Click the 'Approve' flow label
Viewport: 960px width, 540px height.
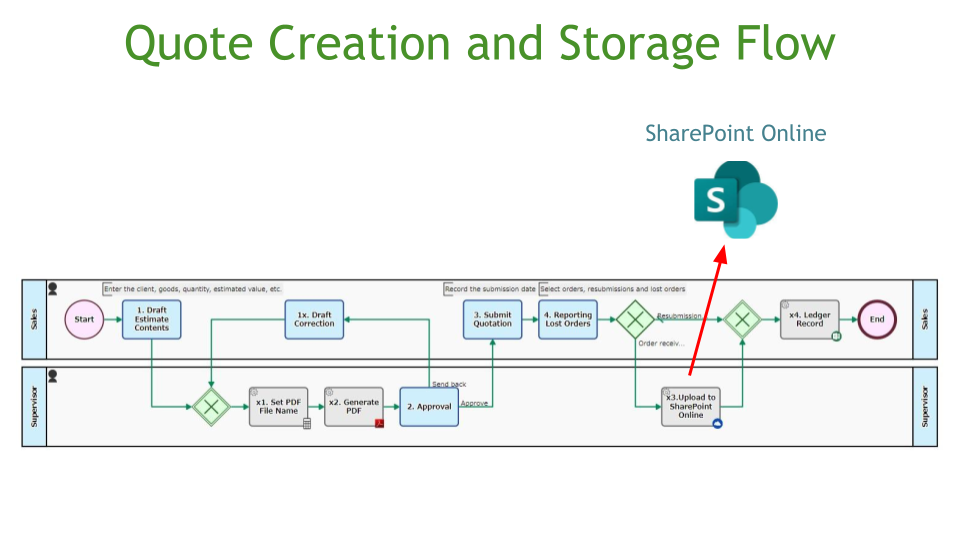pyautogui.click(x=474, y=403)
